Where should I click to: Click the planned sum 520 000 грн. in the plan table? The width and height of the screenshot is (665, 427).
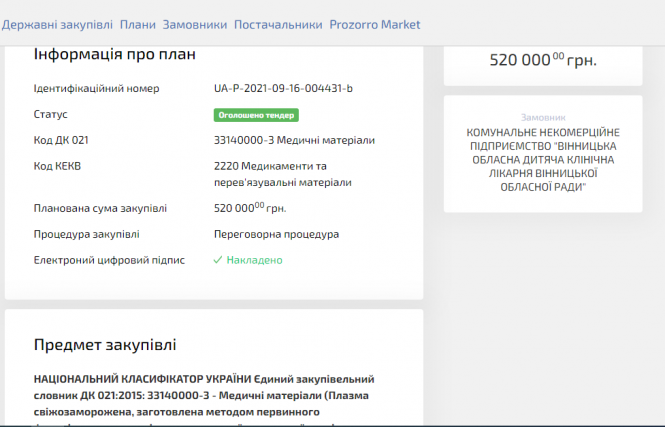(250, 208)
